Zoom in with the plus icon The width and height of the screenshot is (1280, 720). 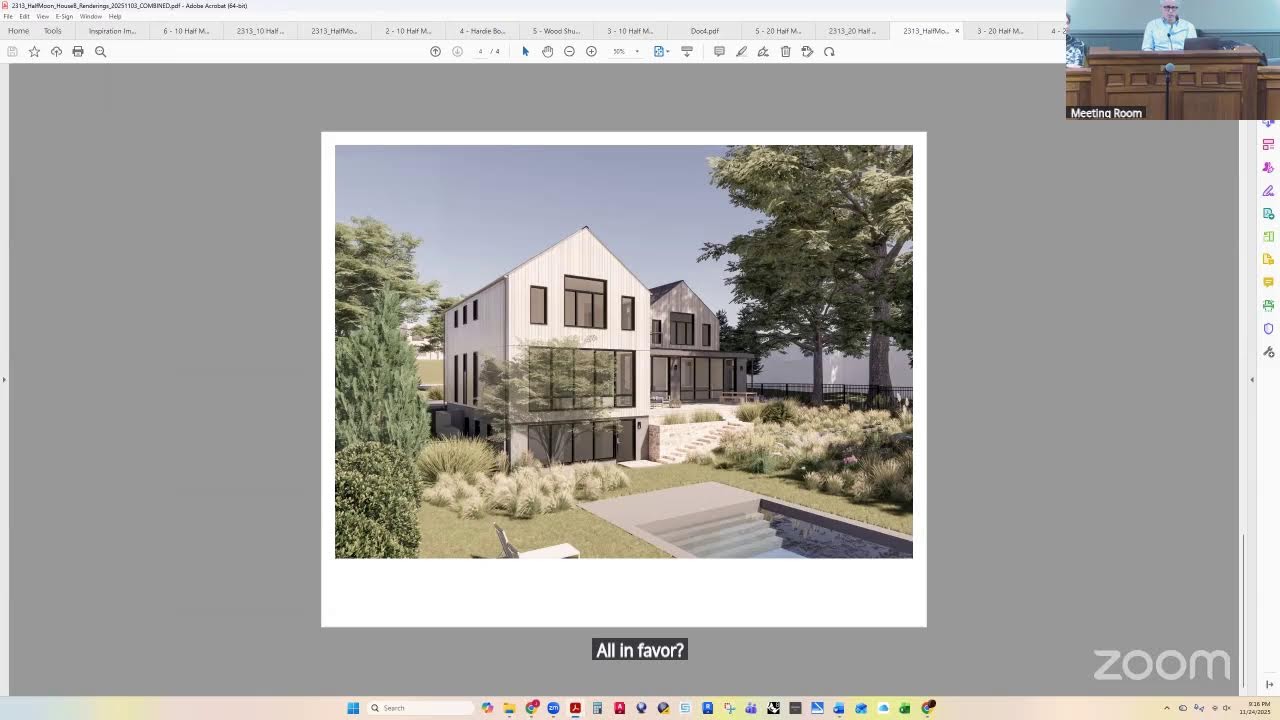[591, 51]
